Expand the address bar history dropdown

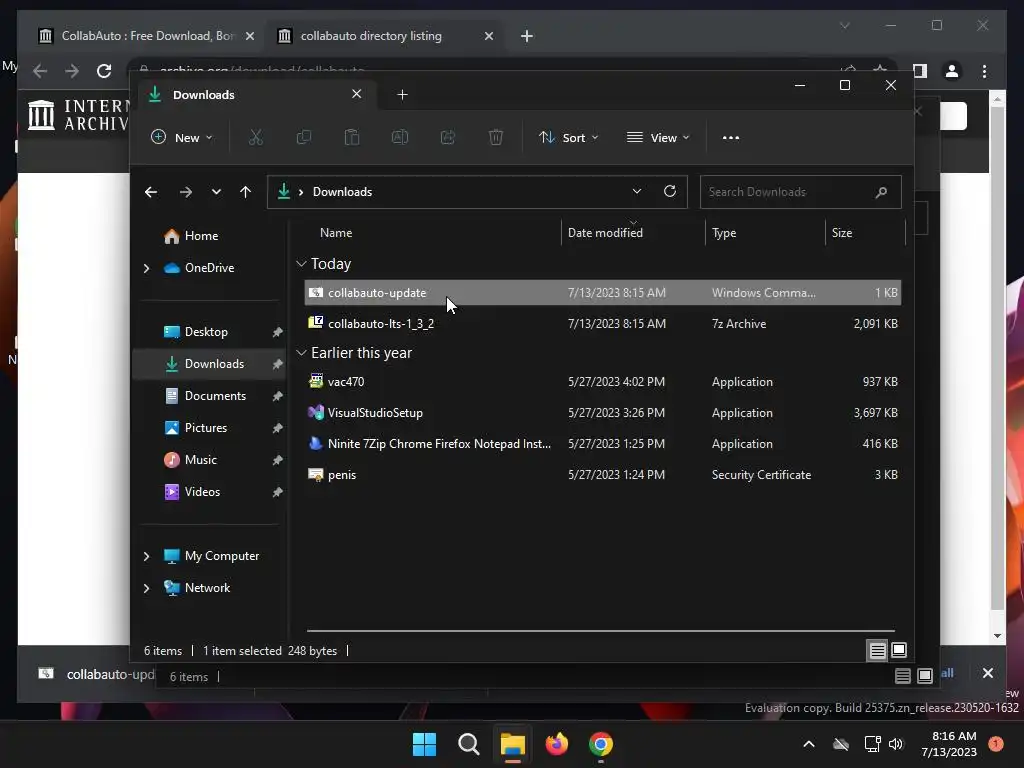pyautogui.click(x=637, y=191)
